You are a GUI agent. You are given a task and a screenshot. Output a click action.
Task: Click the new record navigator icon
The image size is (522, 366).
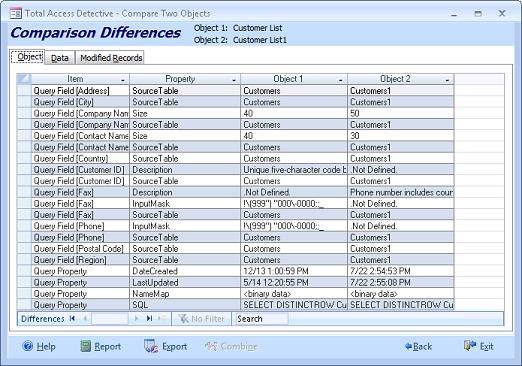click(163, 319)
